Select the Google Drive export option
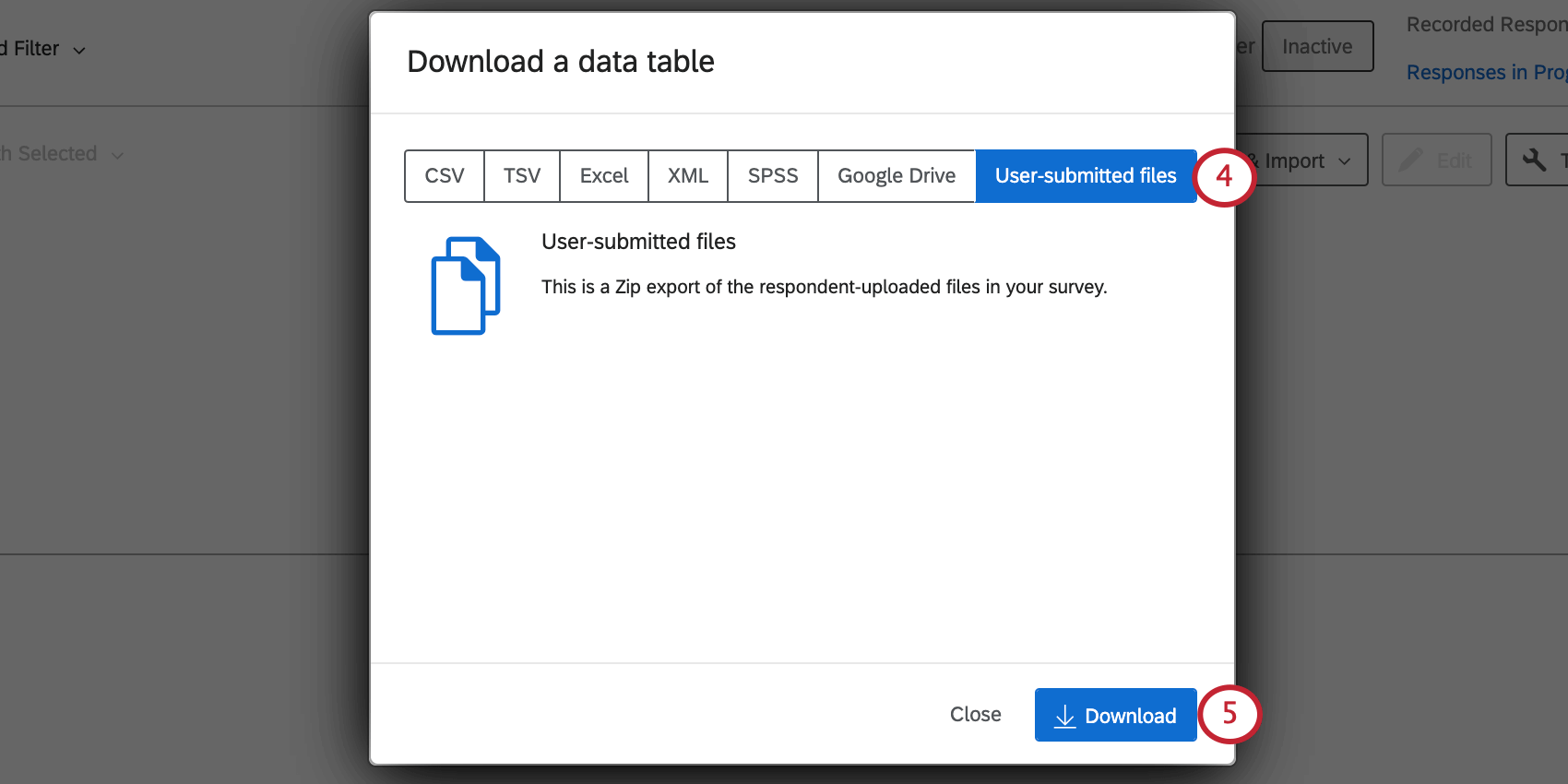 pyautogui.click(x=896, y=175)
